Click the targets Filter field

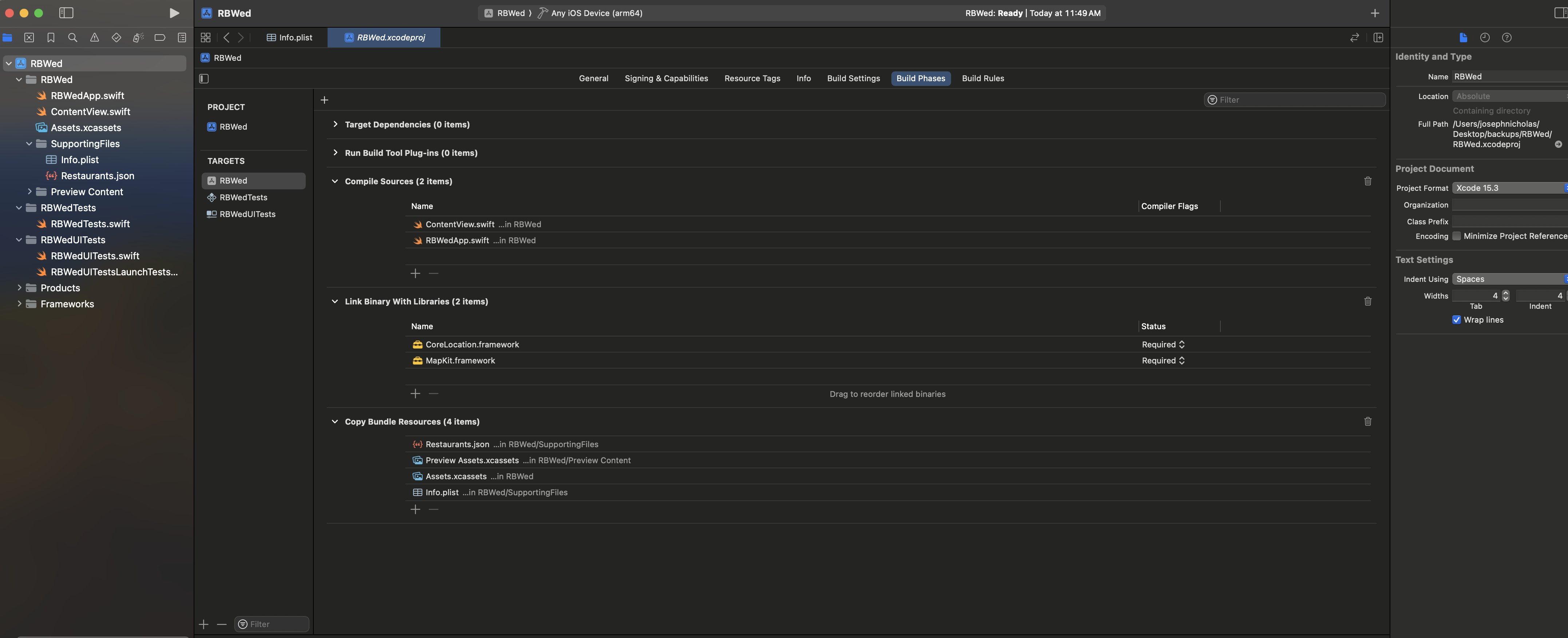(272, 624)
